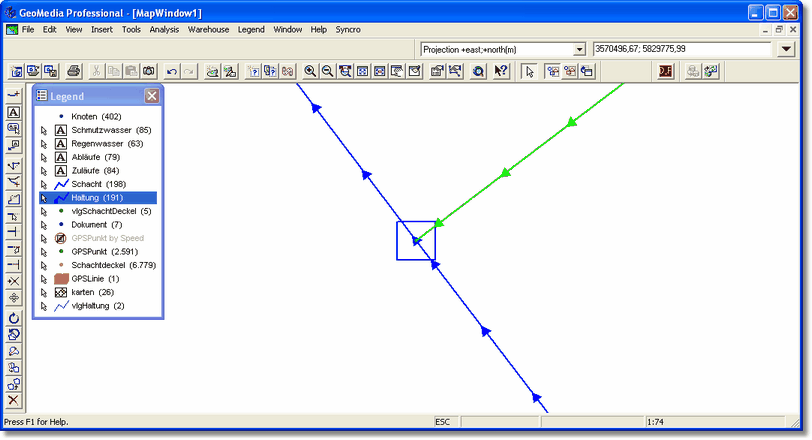Toggle locatability arrow for Regenwasser layer
This screenshot has width=812, height=440.
point(44,144)
